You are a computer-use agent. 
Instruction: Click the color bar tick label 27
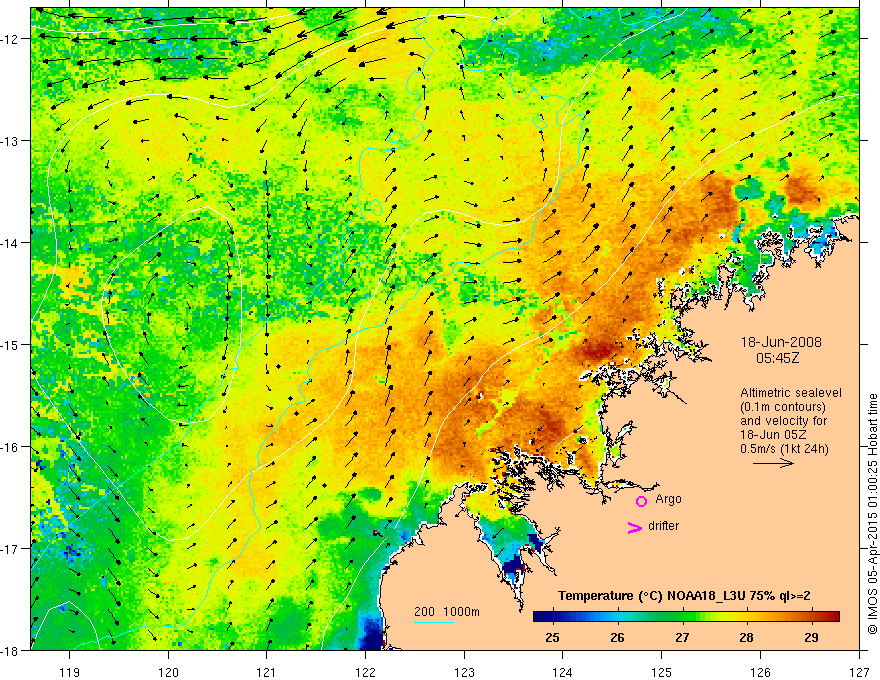(682, 638)
